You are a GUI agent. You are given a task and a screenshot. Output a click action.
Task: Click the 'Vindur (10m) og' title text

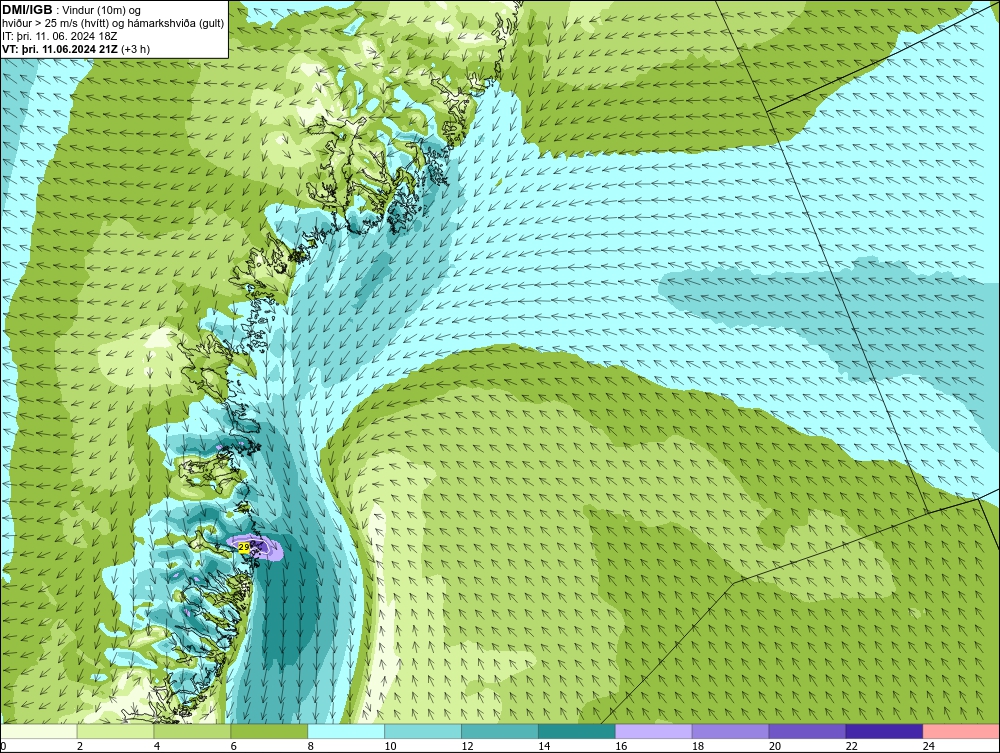pos(103,11)
